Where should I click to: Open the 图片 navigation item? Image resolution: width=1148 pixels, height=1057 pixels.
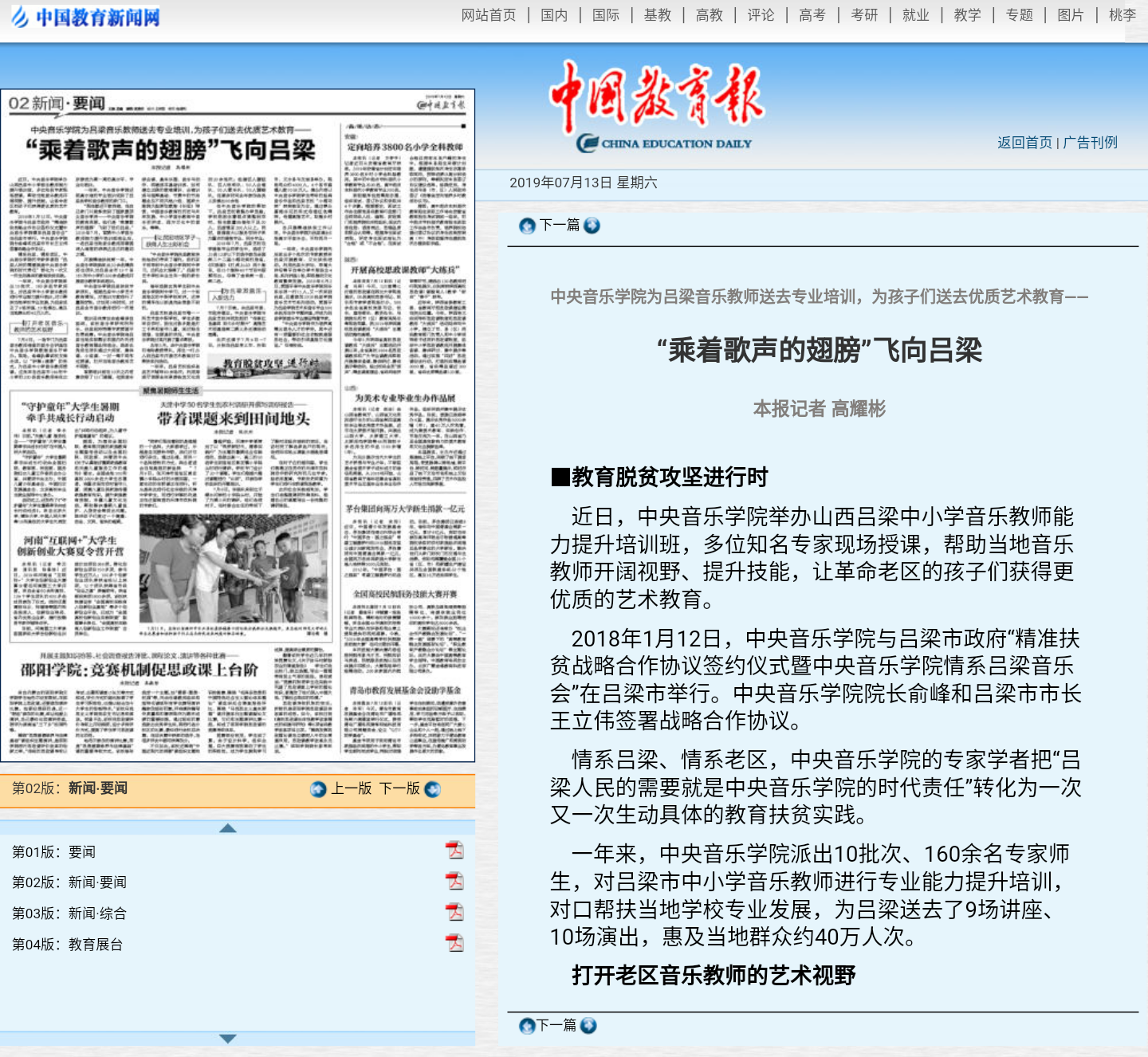click(x=1070, y=15)
